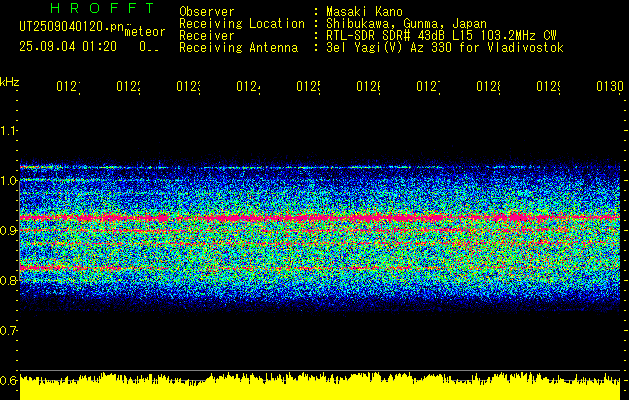
Task: Click the 'meteor' label
Action: coord(145,32)
